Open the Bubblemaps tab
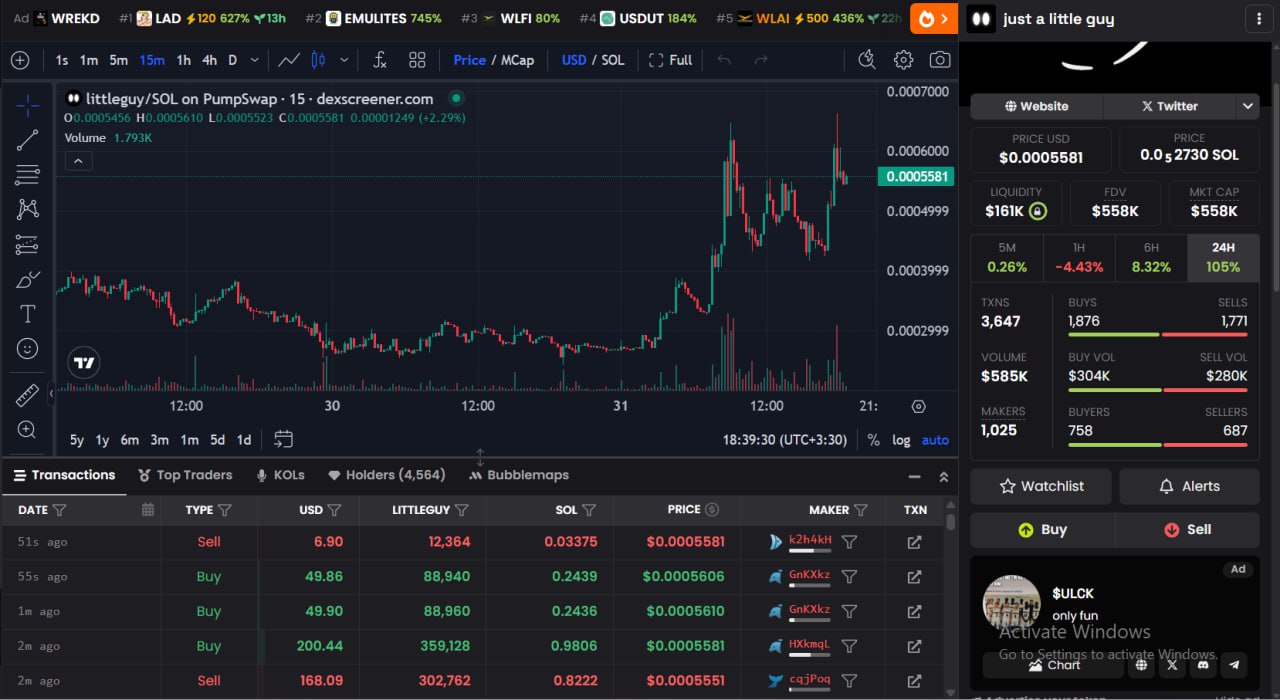The width and height of the screenshot is (1280, 700). coord(519,475)
